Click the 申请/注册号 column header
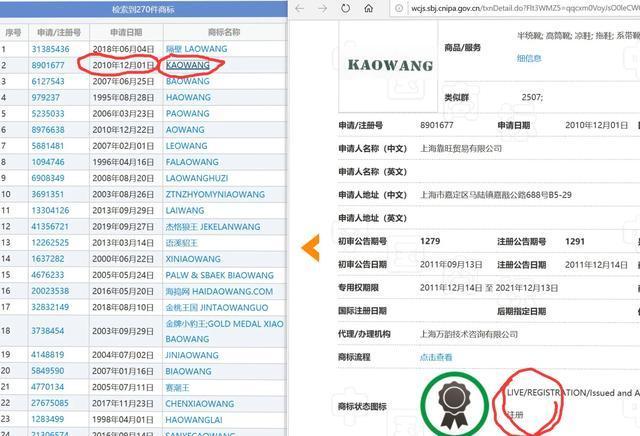Screen dimensions: 640x436 point(59,32)
